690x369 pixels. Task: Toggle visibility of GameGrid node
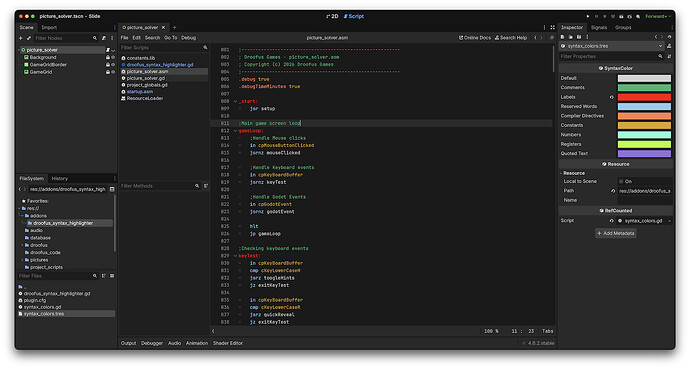point(113,72)
